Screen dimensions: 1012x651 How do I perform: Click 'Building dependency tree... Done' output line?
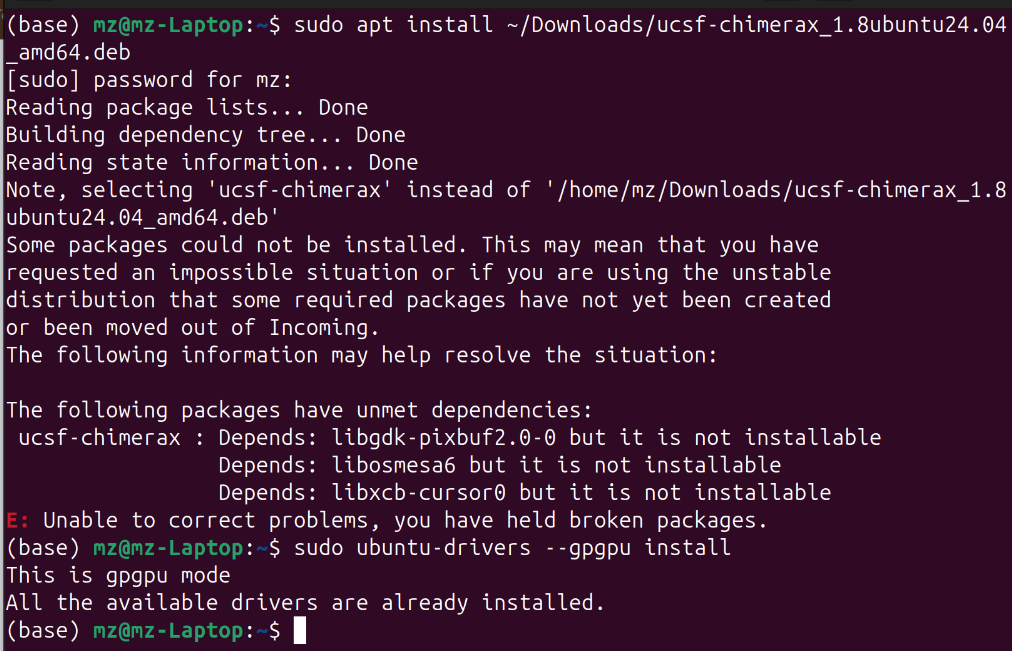(x=206, y=135)
